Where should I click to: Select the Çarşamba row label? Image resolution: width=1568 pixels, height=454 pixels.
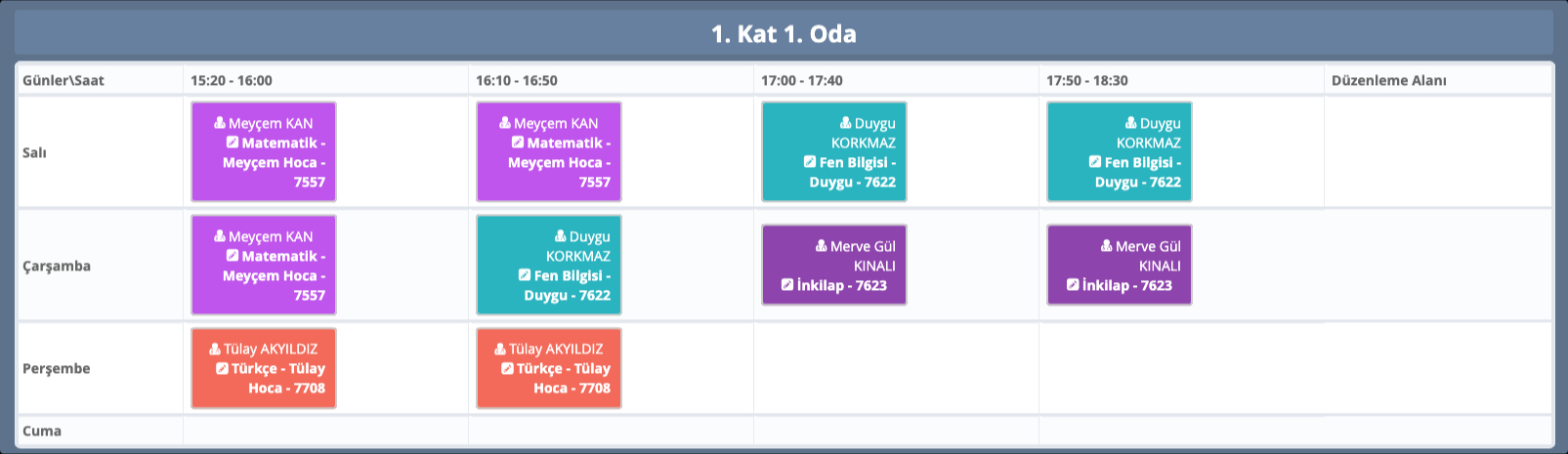[x=57, y=266]
